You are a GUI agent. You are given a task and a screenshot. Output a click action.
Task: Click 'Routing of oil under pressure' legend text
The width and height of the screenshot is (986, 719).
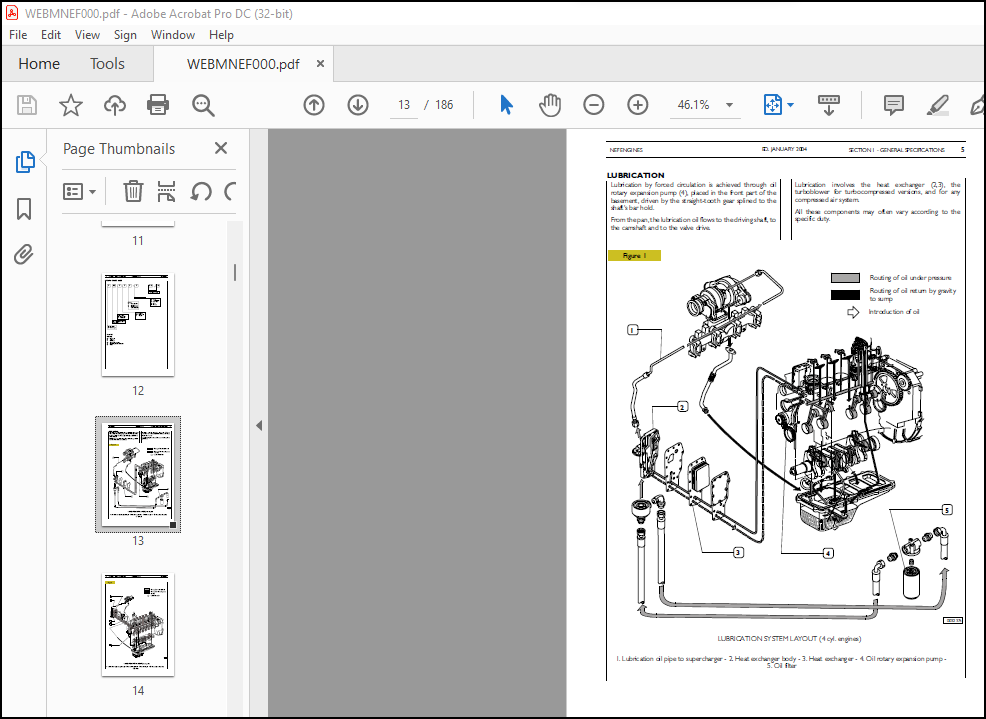pos(910,277)
